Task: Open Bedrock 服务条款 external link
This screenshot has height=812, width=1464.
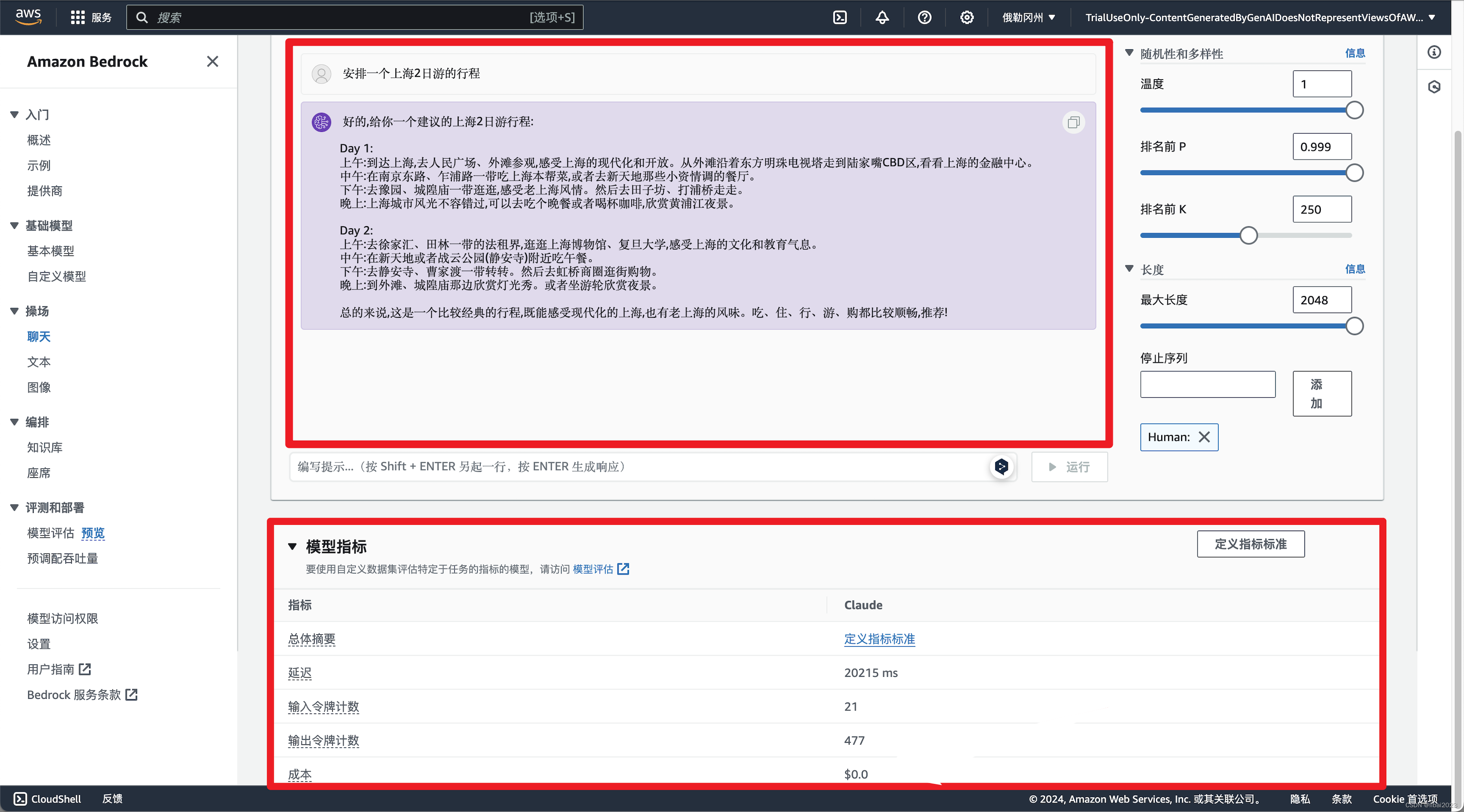Action: tap(82, 695)
